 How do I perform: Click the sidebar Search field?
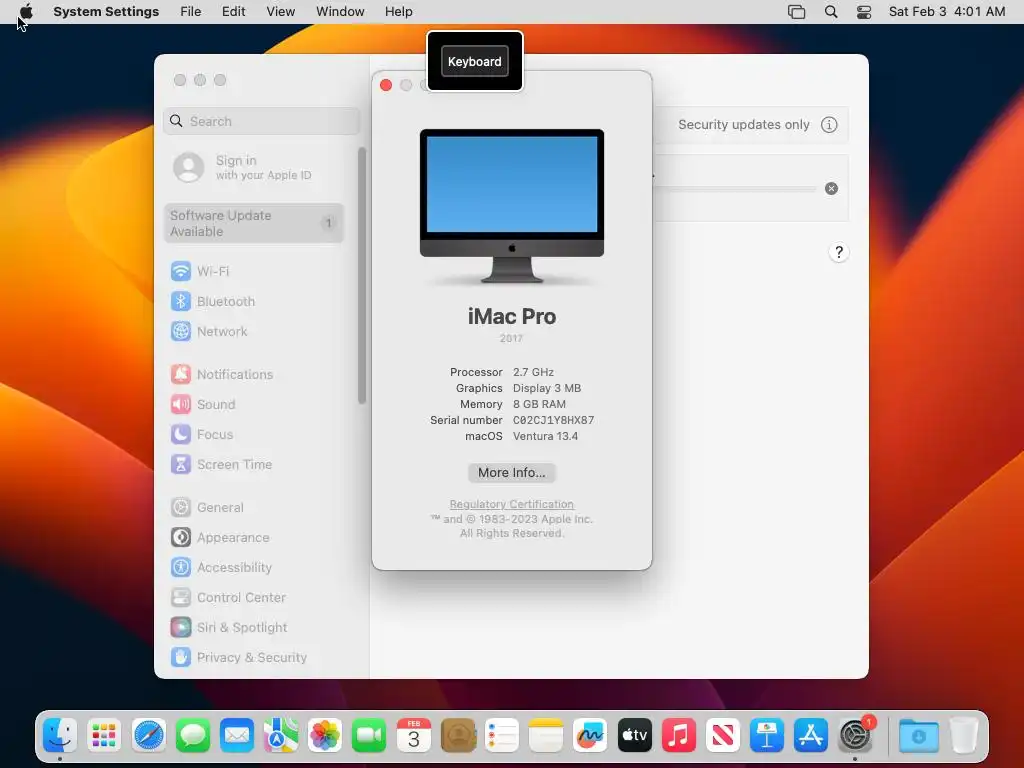pos(261,121)
